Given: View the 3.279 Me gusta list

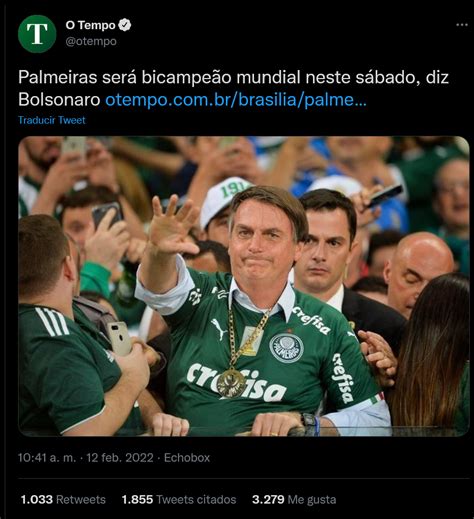Looking at the screenshot, I should point(294,499).
